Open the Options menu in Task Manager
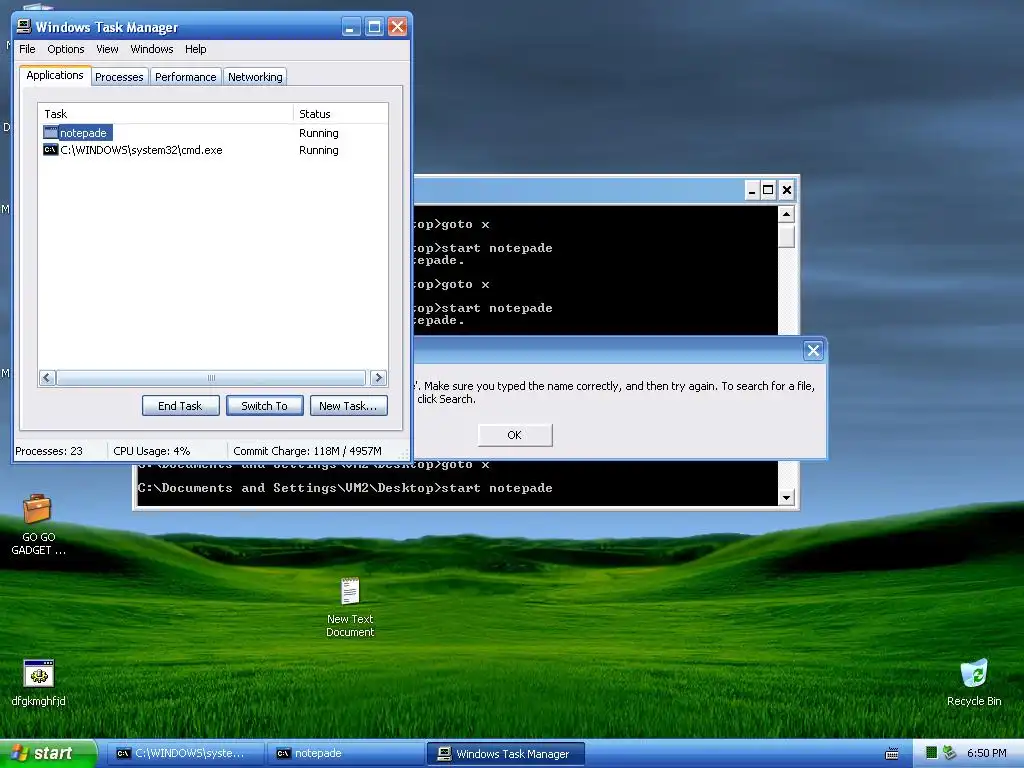The image size is (1024, 768). (65, 49)
